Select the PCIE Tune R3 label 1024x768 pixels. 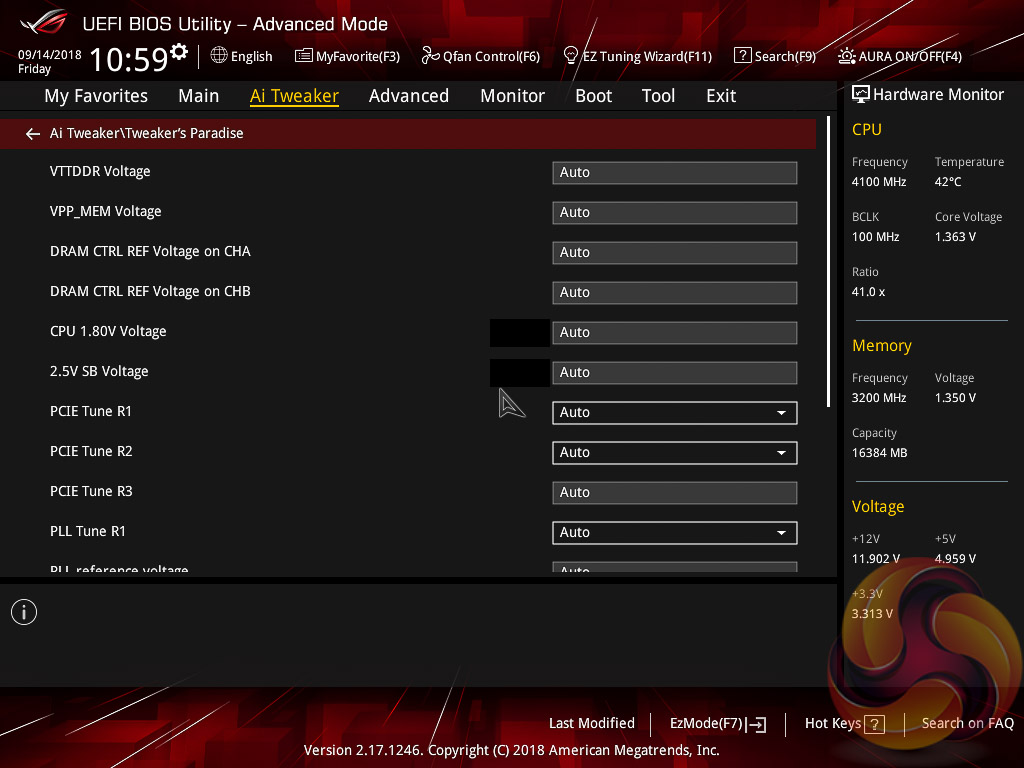coord(91,492)
